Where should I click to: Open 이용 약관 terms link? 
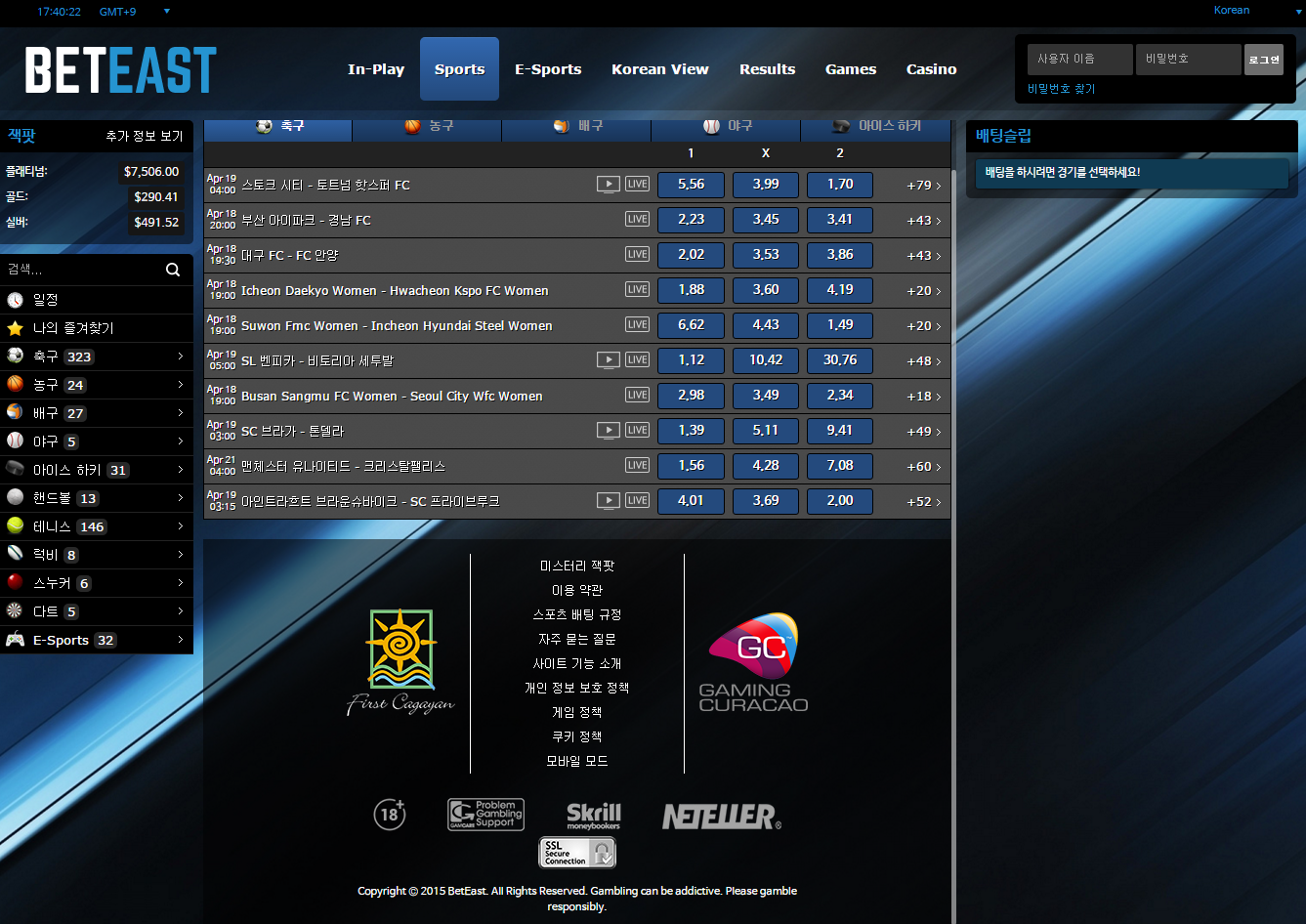pyautogui.click(x=577, y=590)
